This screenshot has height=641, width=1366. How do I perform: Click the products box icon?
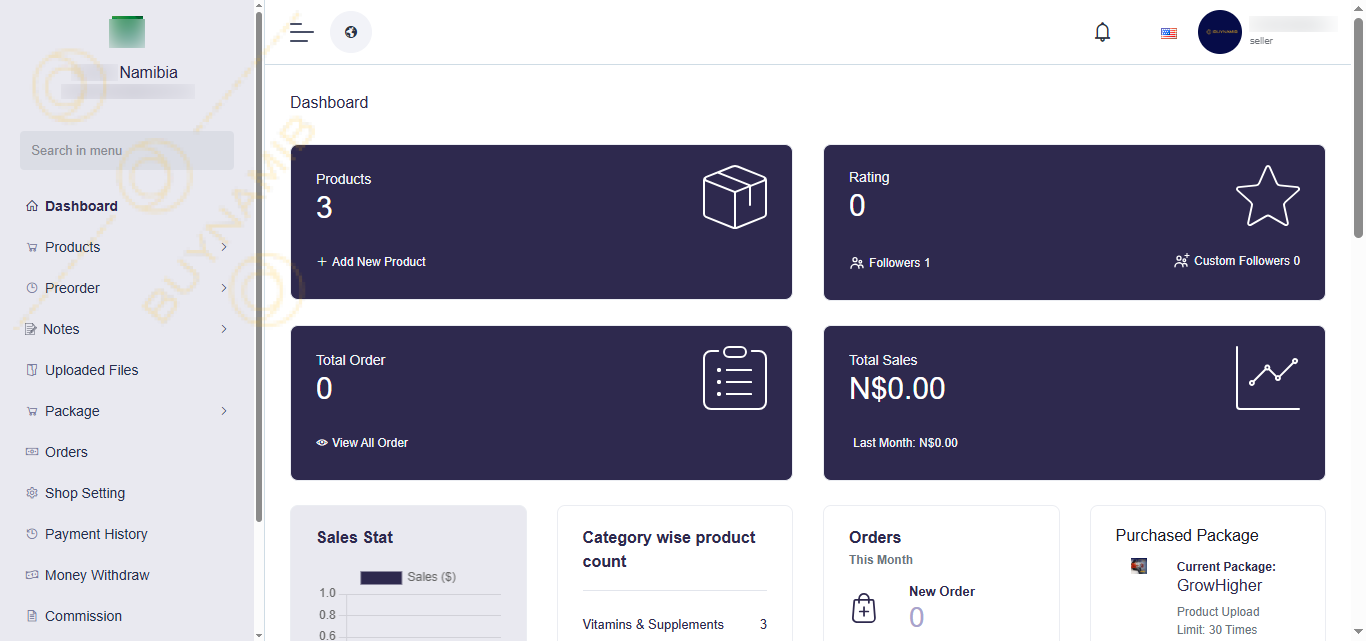coord(734,197)
